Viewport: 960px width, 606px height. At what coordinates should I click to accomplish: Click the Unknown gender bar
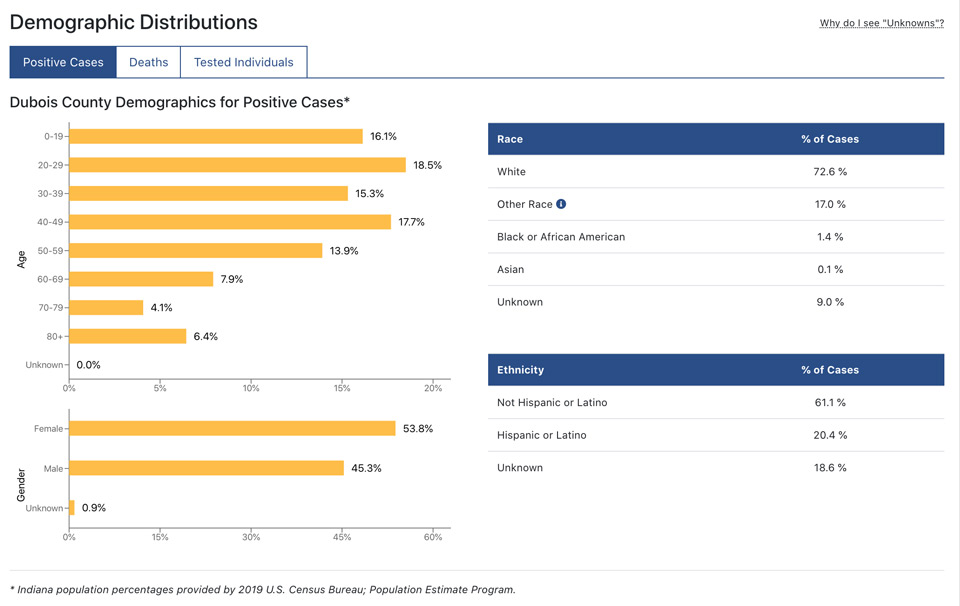point(72,508)
